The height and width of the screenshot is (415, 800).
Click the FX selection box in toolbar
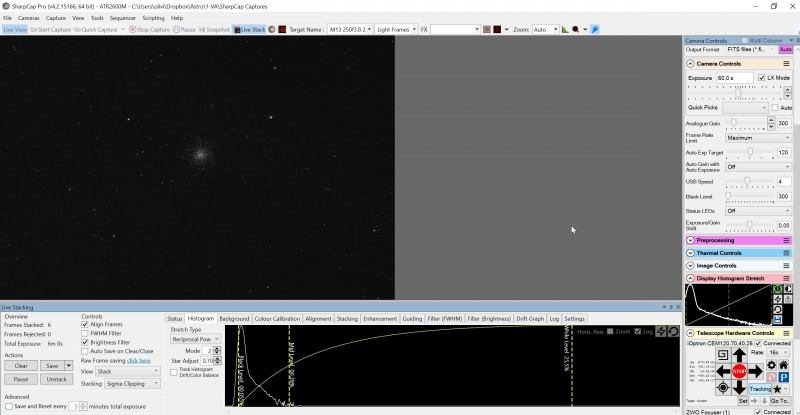click(x=455, y=30)
